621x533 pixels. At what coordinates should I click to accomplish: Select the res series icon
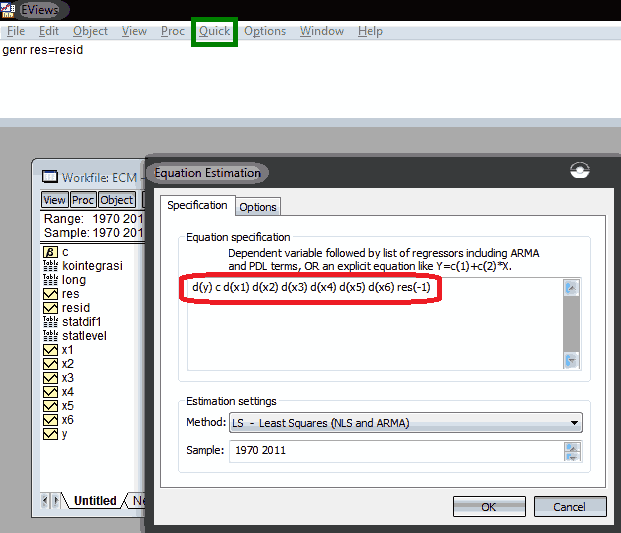coord(50,294)
